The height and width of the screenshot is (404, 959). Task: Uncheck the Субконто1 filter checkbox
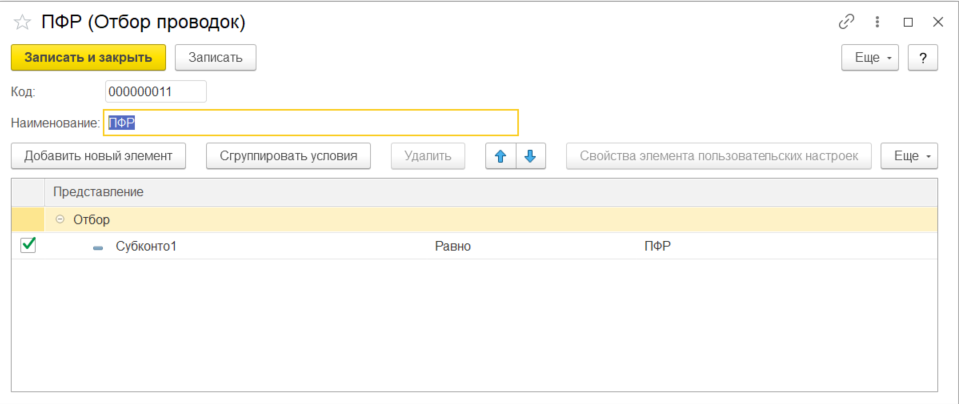pyautogui.click(x=28, y=245)
